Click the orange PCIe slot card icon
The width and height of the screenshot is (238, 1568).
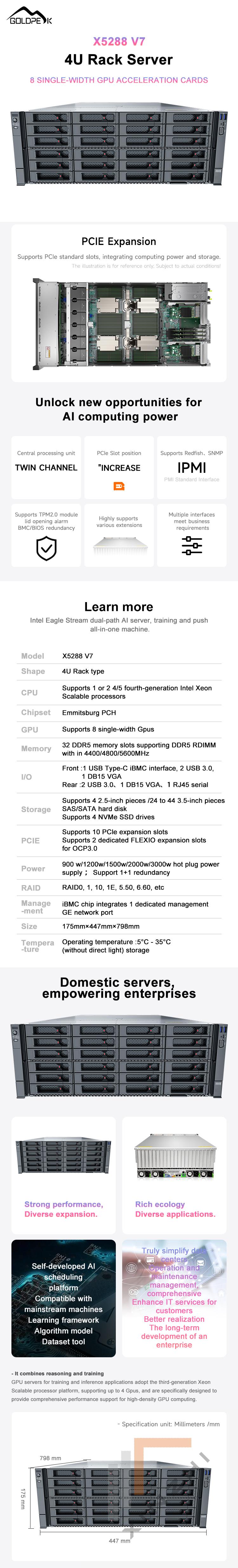[x=119, y=486]
